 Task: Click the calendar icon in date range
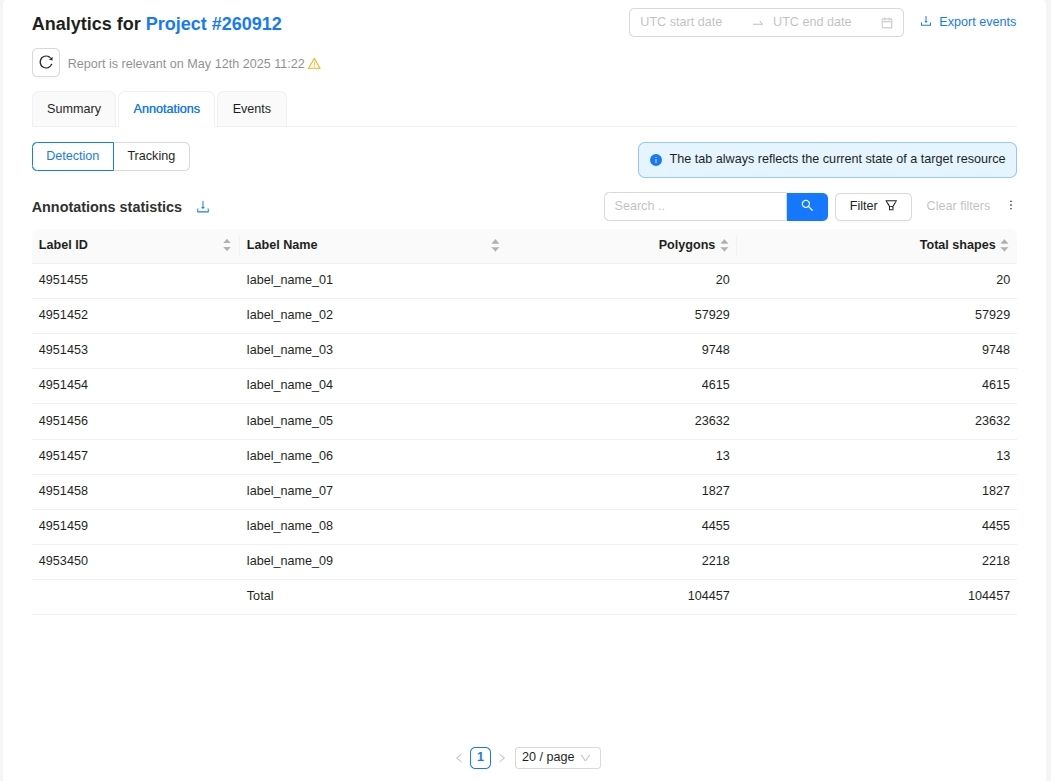tap(887, 23)
